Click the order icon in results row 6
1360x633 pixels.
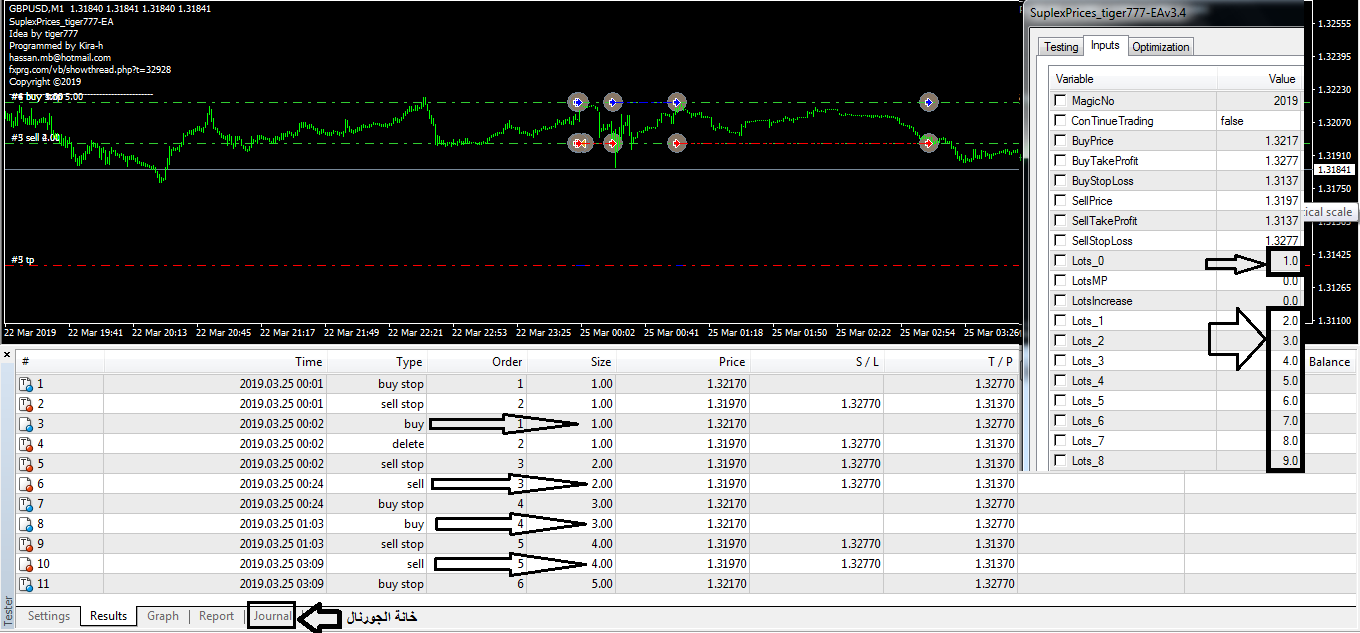pos(26,484)
